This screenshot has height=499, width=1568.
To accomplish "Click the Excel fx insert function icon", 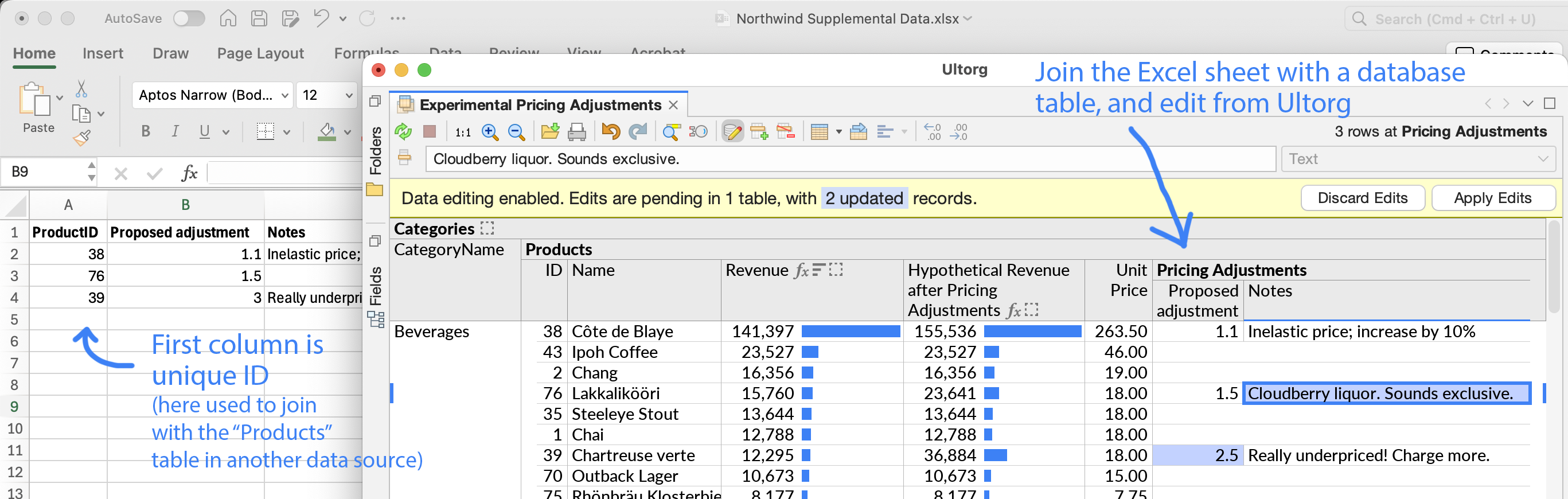I will [x=189, y=173].
